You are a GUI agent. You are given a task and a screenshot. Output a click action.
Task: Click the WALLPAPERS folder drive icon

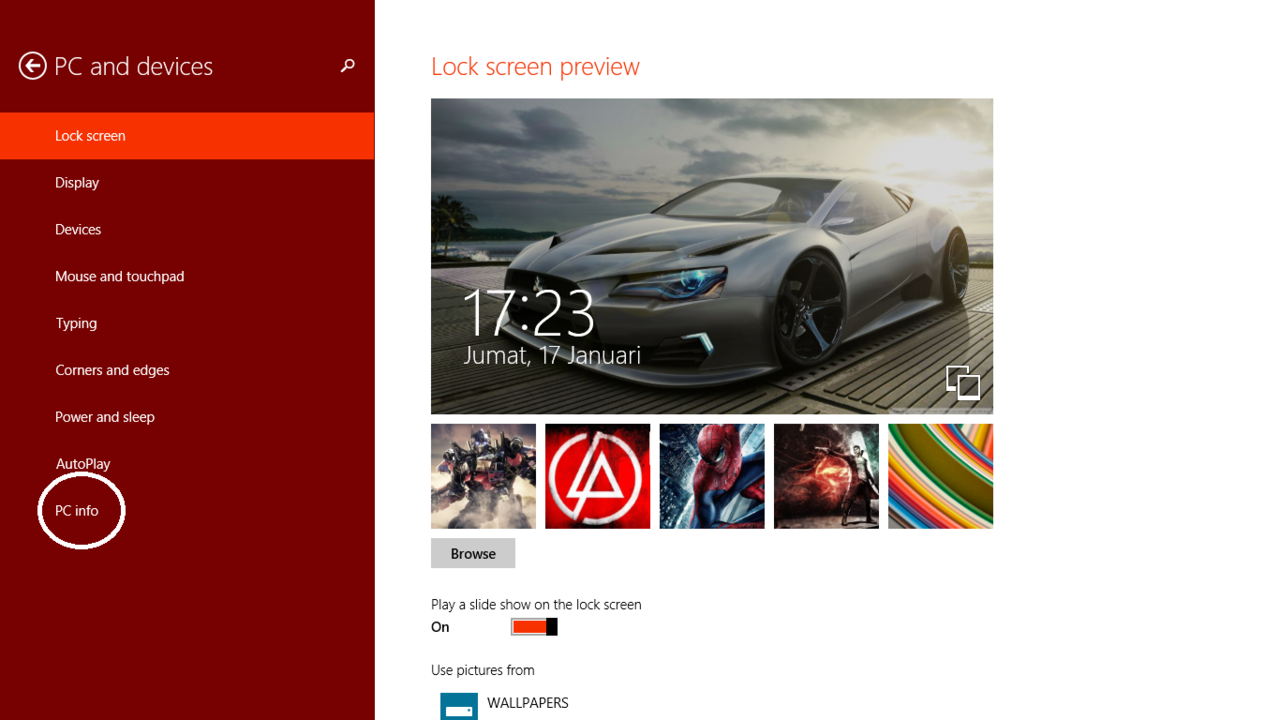pos(459,705)
